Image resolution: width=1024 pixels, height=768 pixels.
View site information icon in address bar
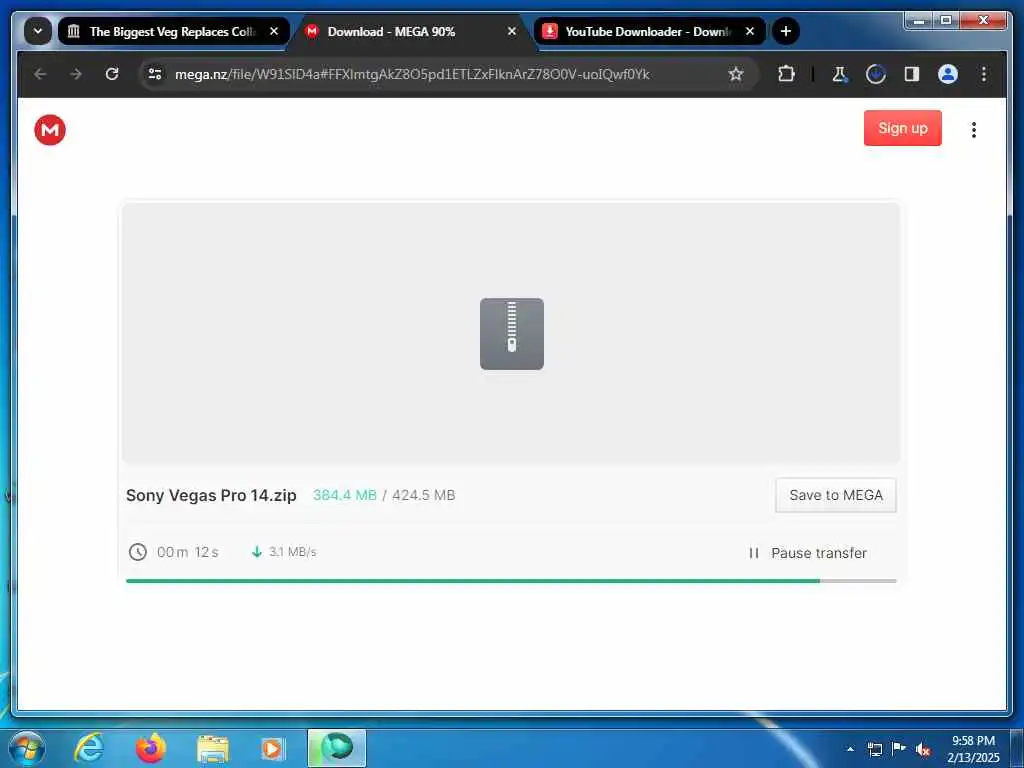click(155, 74)
